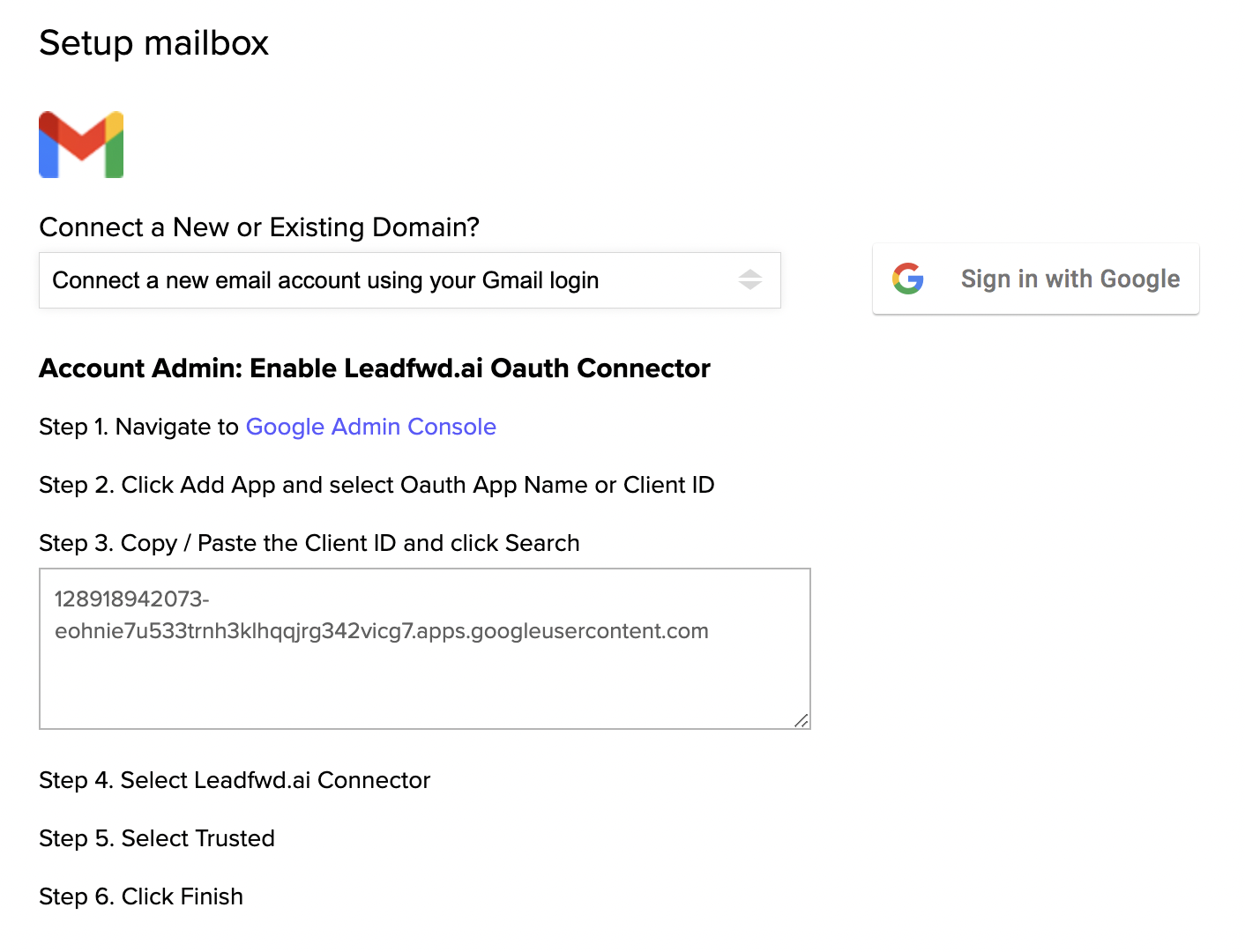Click the 128918942073- line of the Client ID
The height and width of the screenshot is (952, 1245).
pyautogui.click(x=132, y=599)
